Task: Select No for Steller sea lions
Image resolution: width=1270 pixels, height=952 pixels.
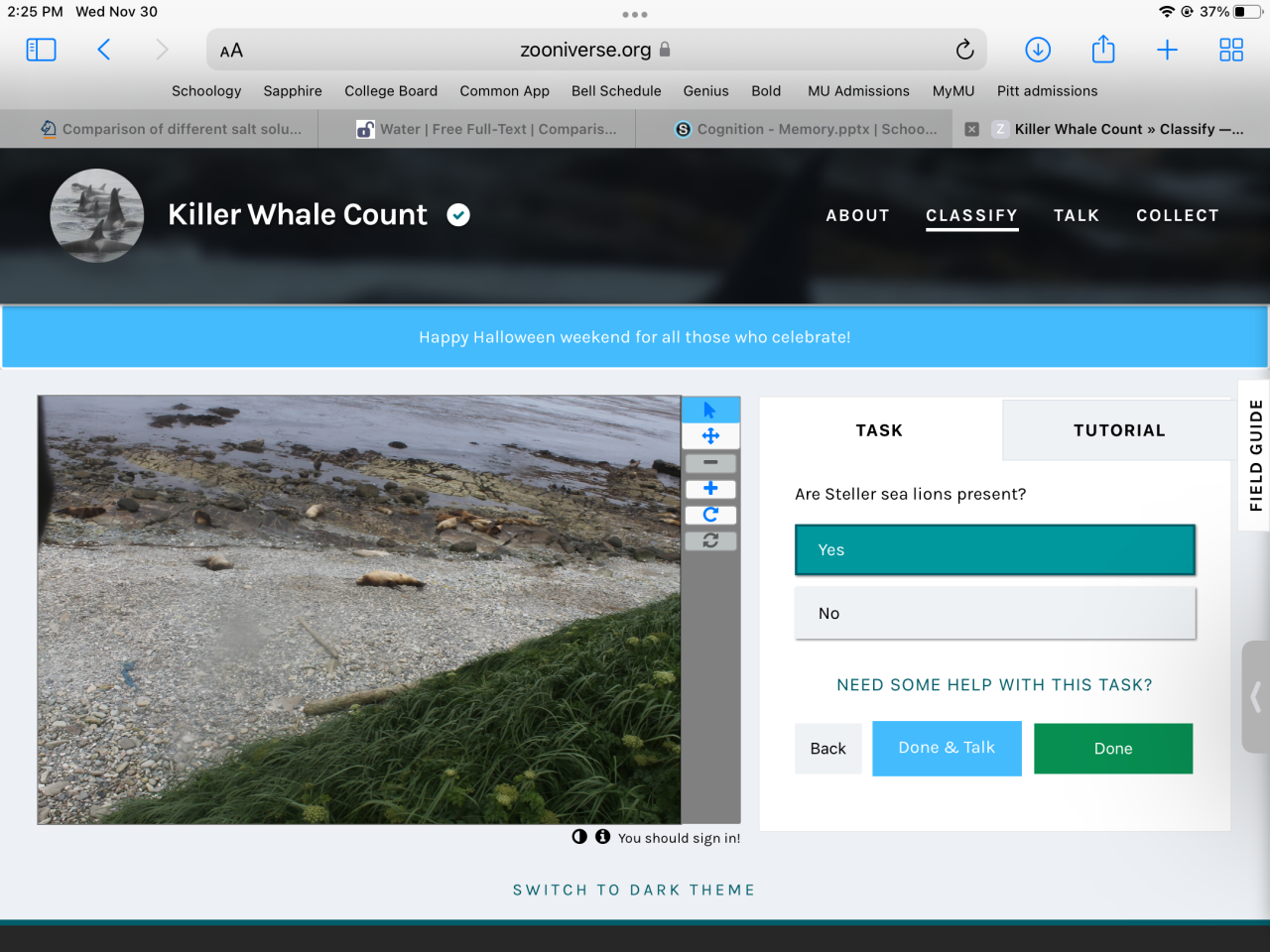Action: pos(995,614)
